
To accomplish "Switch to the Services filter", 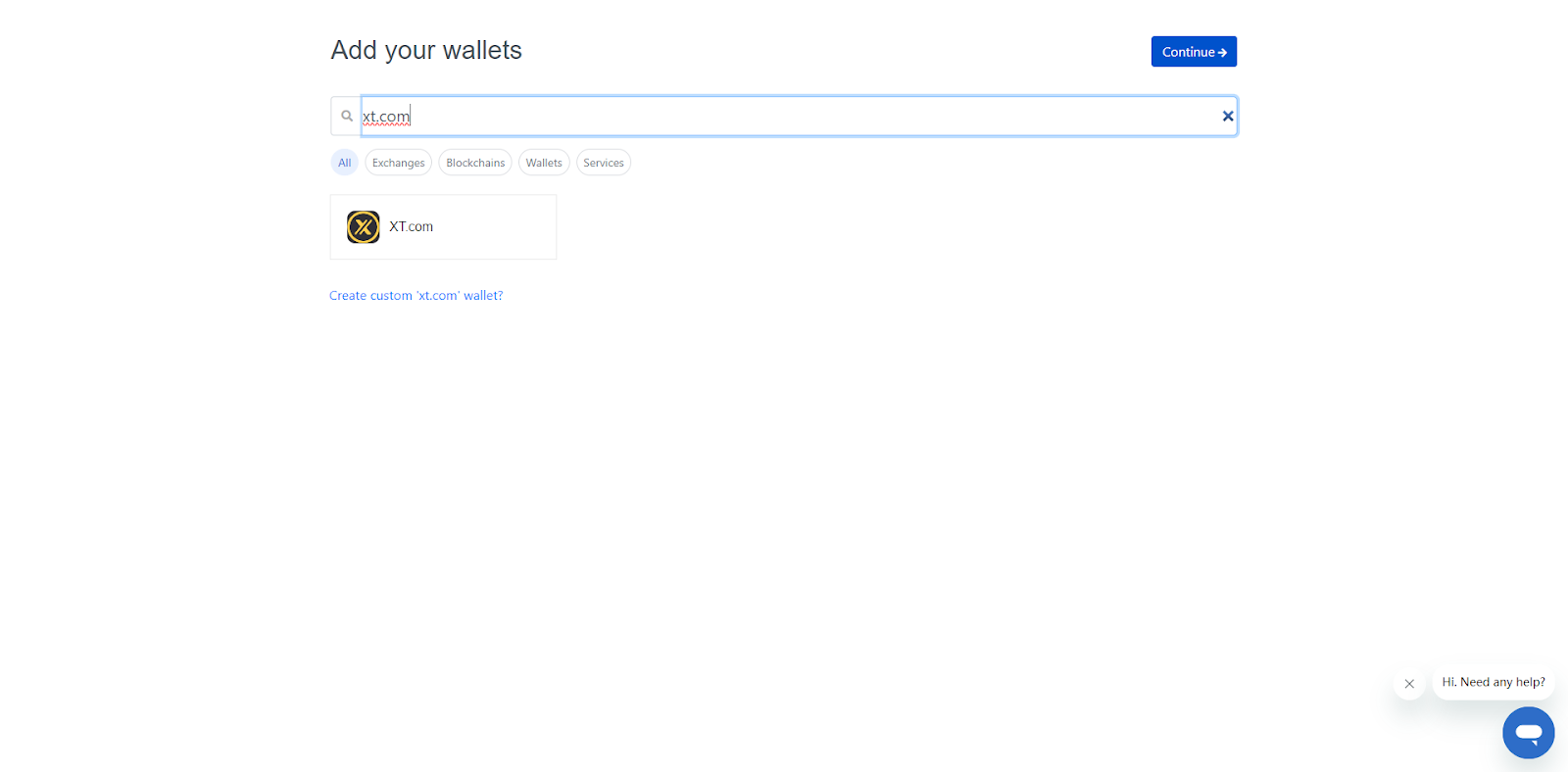I will pyautogui.click(x=604, y=163).
